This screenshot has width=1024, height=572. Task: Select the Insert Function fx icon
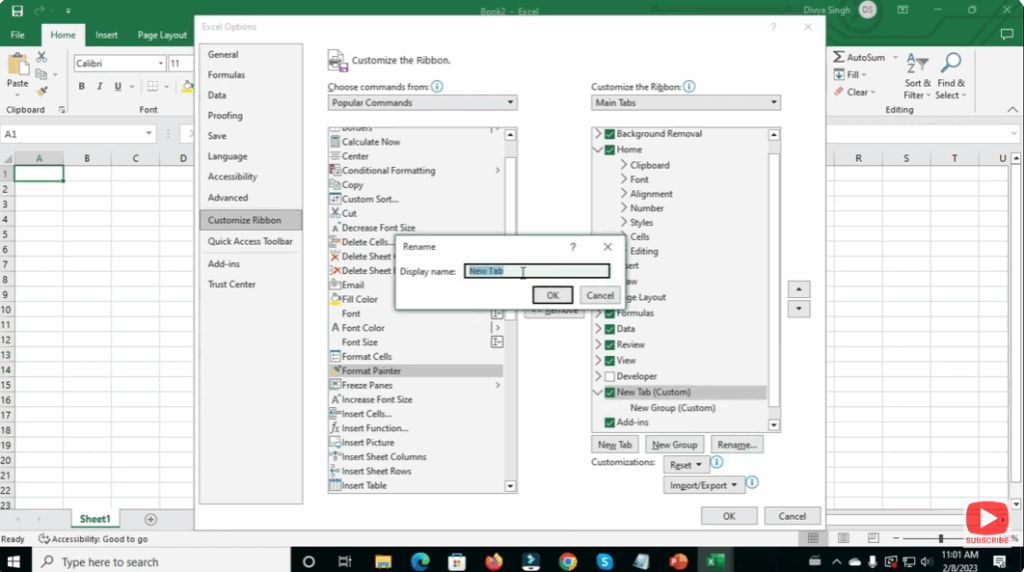pos(335,428)
